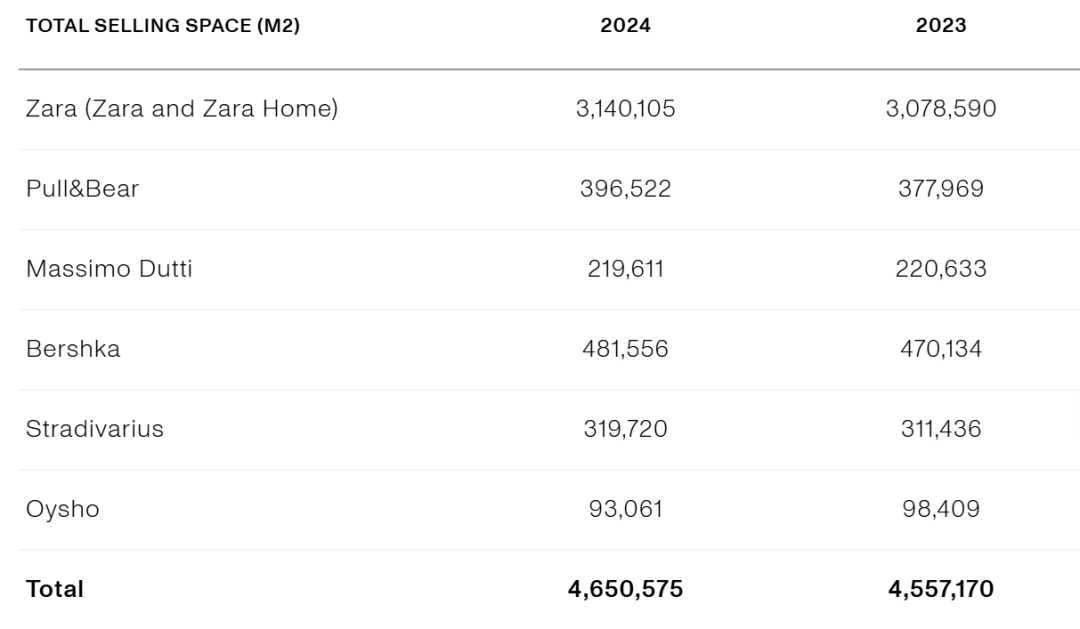The width and height of the screenshot is (1080, 629).
Task: Click the bold Total row label
Action: 54,589
